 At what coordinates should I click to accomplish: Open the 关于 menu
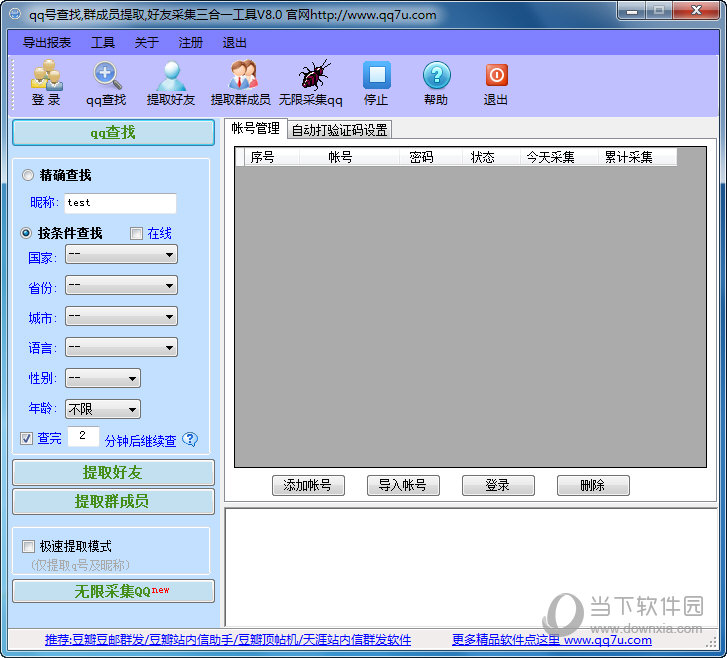pos(147,43)
